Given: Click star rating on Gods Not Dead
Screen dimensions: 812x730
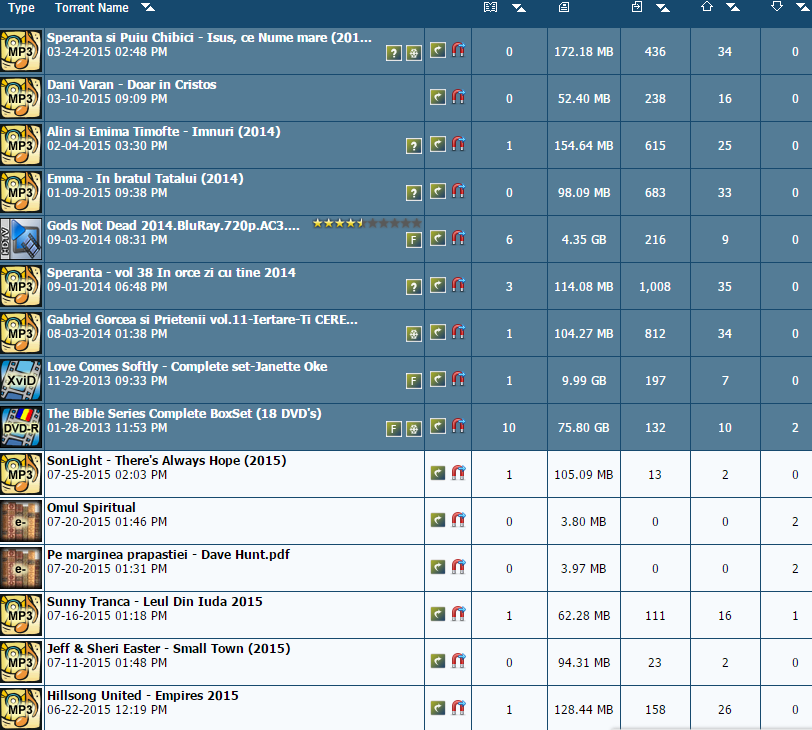Looking at the screenshot, I should (367, 223).
